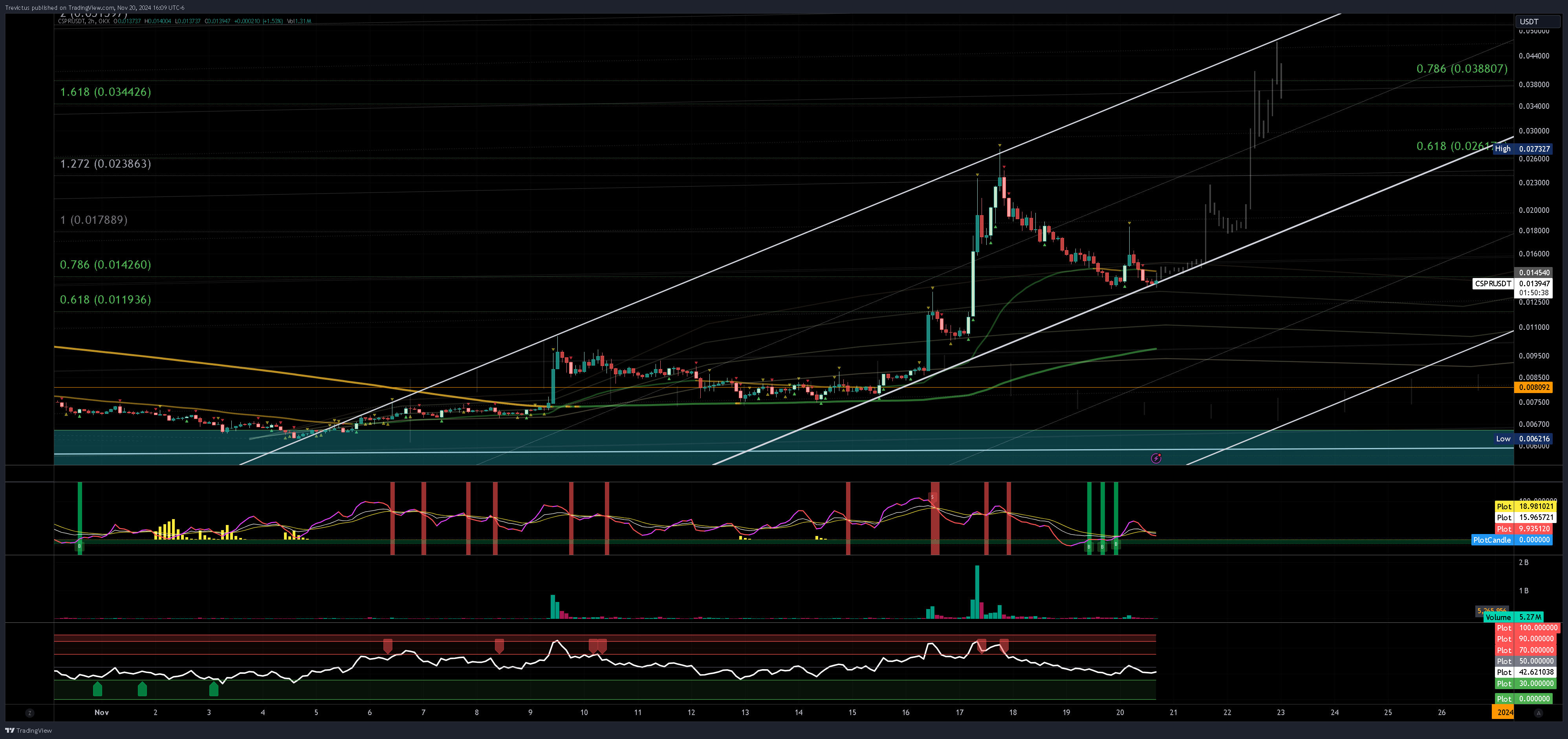This screenshot has height=739, width=1568.
Task: Click the first green RSI oversold marker near Nov
Action: [97, 688]
